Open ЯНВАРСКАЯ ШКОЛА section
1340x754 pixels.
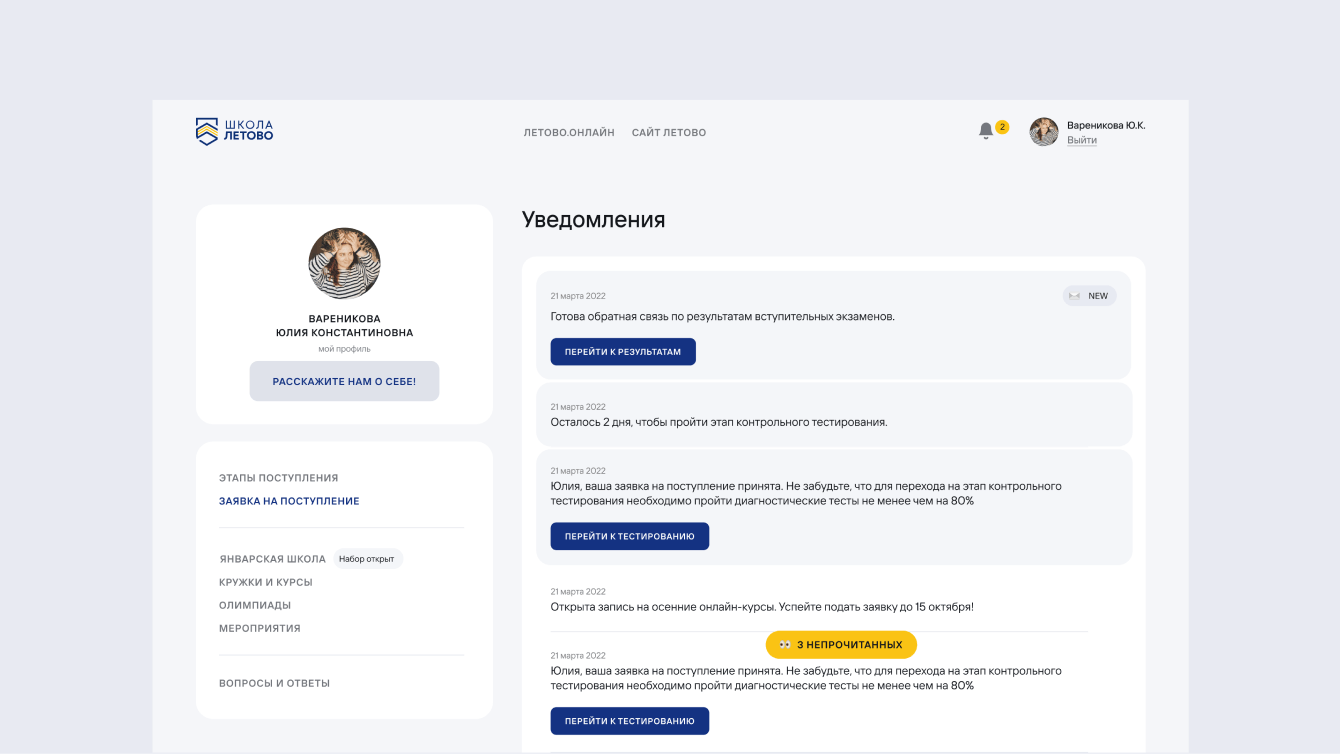[272, 559]
